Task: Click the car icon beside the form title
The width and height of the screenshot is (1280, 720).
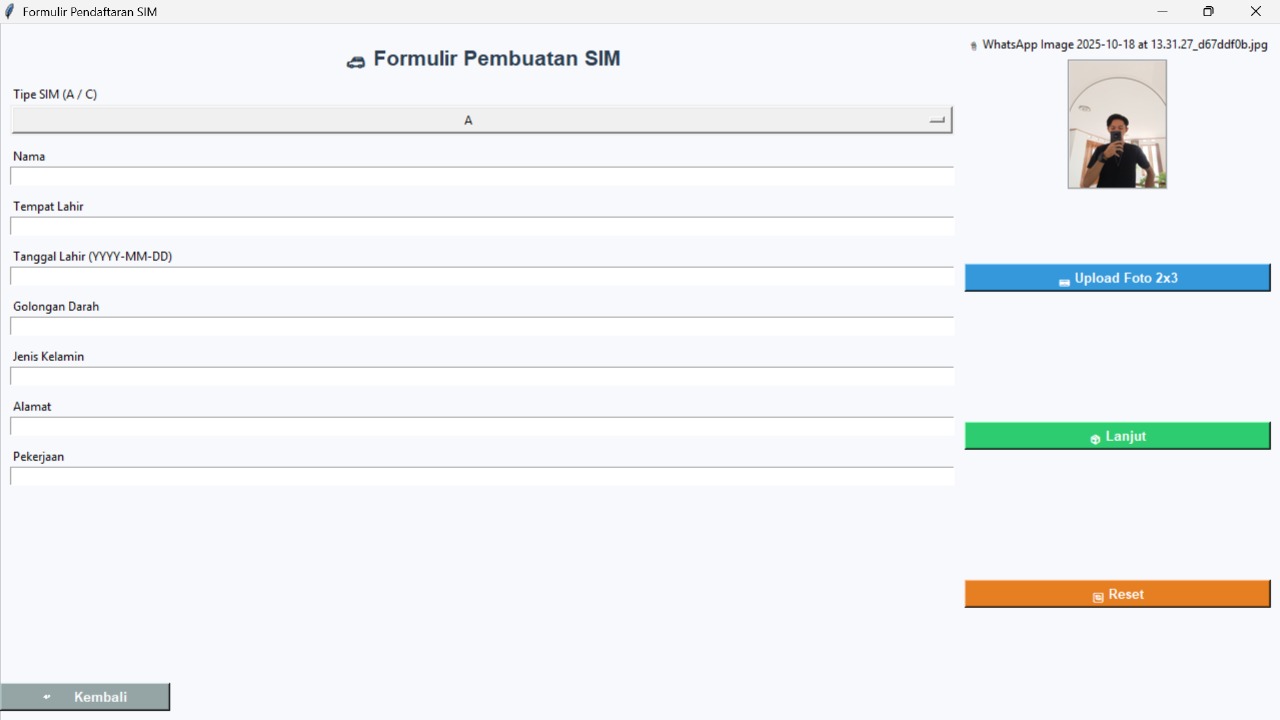Action: pos(356,62)
